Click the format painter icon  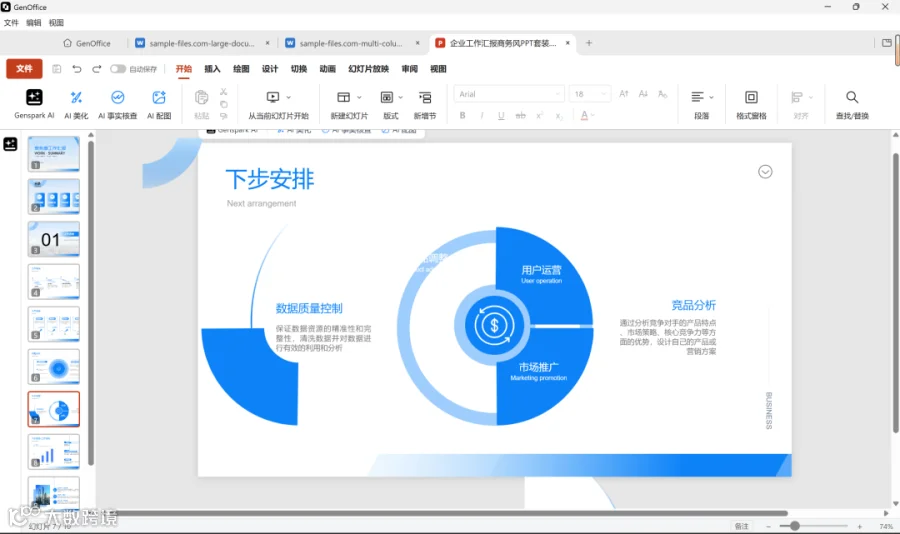pyautogui.click(x=224, y=116)
